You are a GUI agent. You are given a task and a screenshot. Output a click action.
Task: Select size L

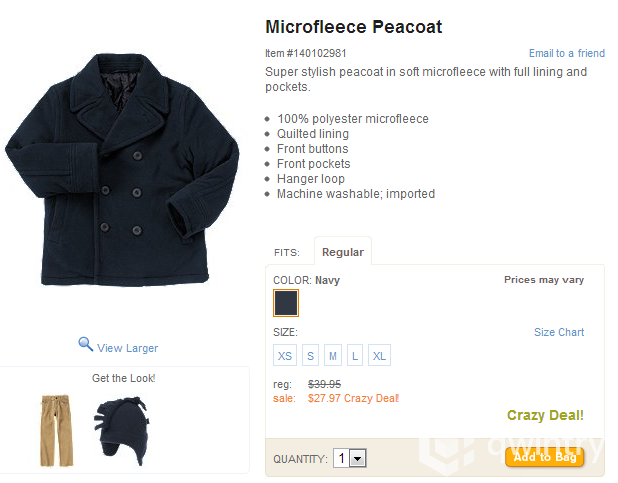click(355, 356)
